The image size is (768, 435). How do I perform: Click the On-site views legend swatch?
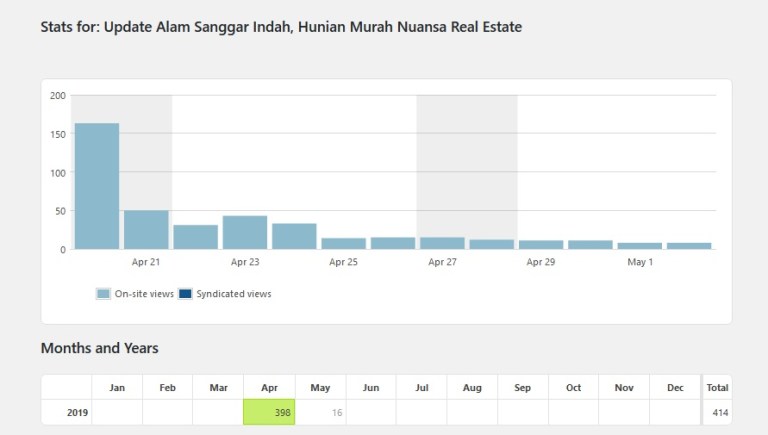[103, 294]
